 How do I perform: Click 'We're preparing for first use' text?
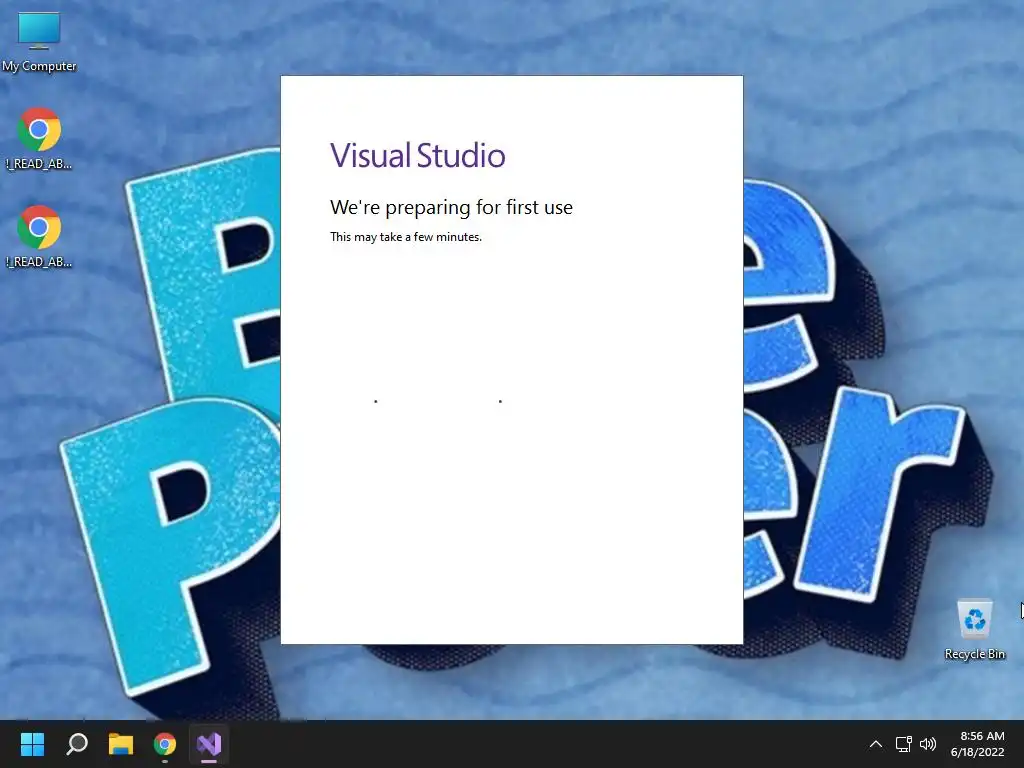coord(451,207)
